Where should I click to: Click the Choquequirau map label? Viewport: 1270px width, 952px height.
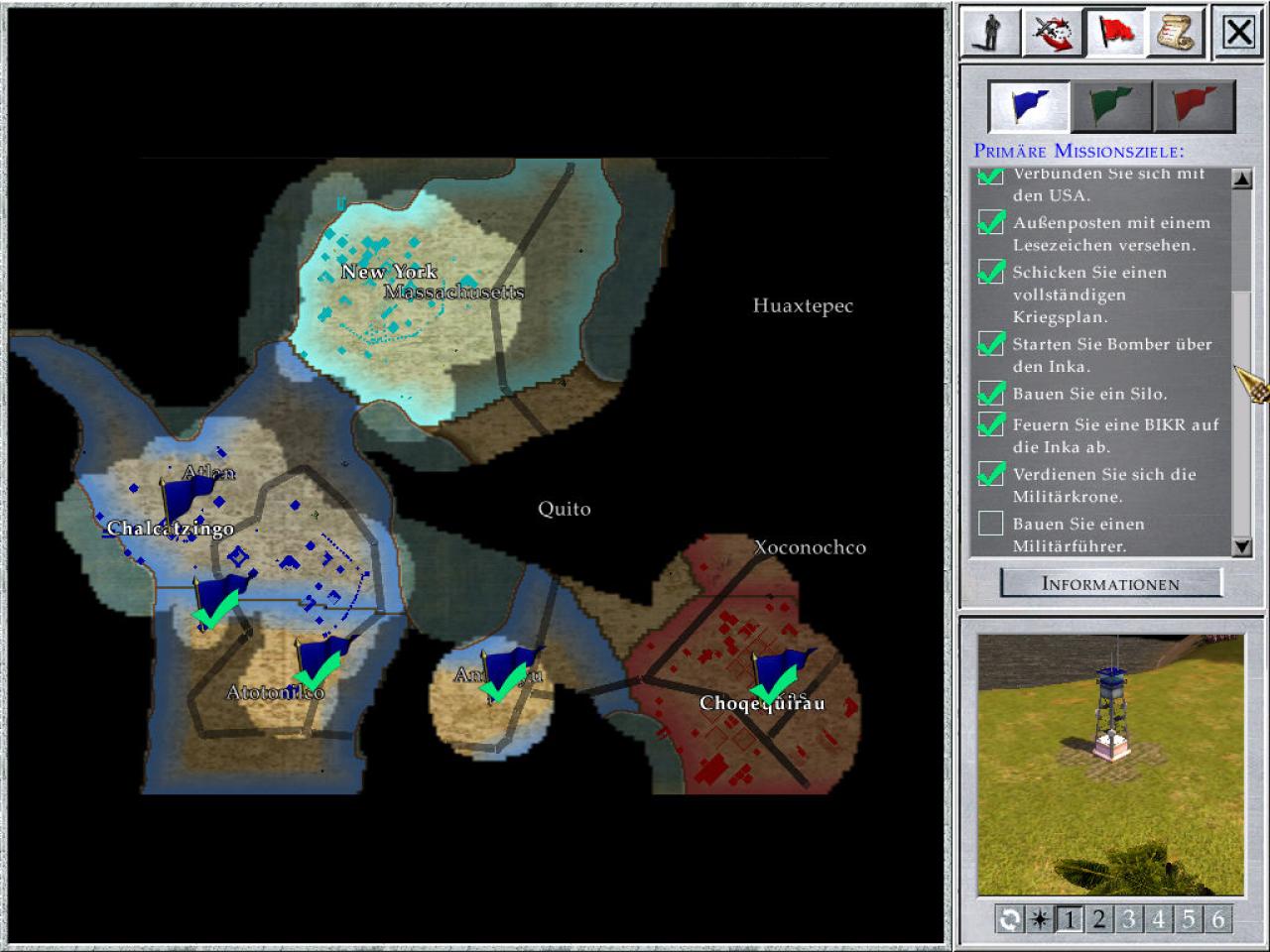[762, 703]
